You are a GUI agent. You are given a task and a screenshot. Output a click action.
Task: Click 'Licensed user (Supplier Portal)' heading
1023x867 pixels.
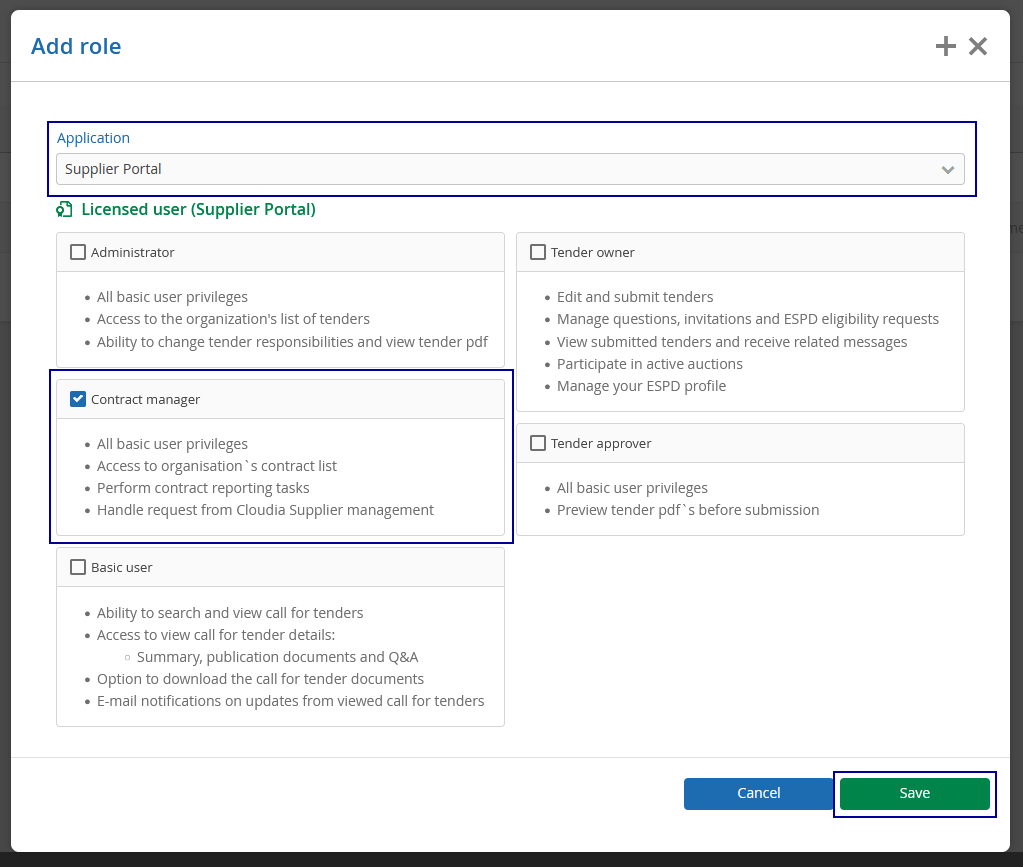pyautogui.click(x=198, y=209)
